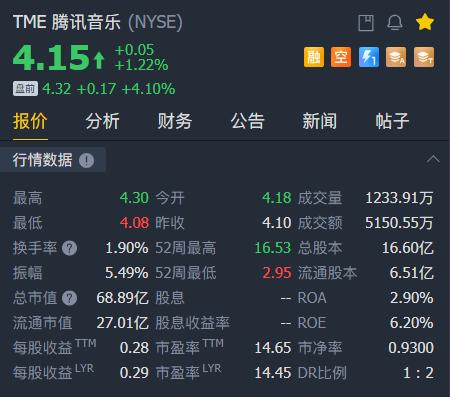Screen dimensions: 450x397
Task: Click stock name TME 腾讯音乐 (NYSE)
Action: 98,22
